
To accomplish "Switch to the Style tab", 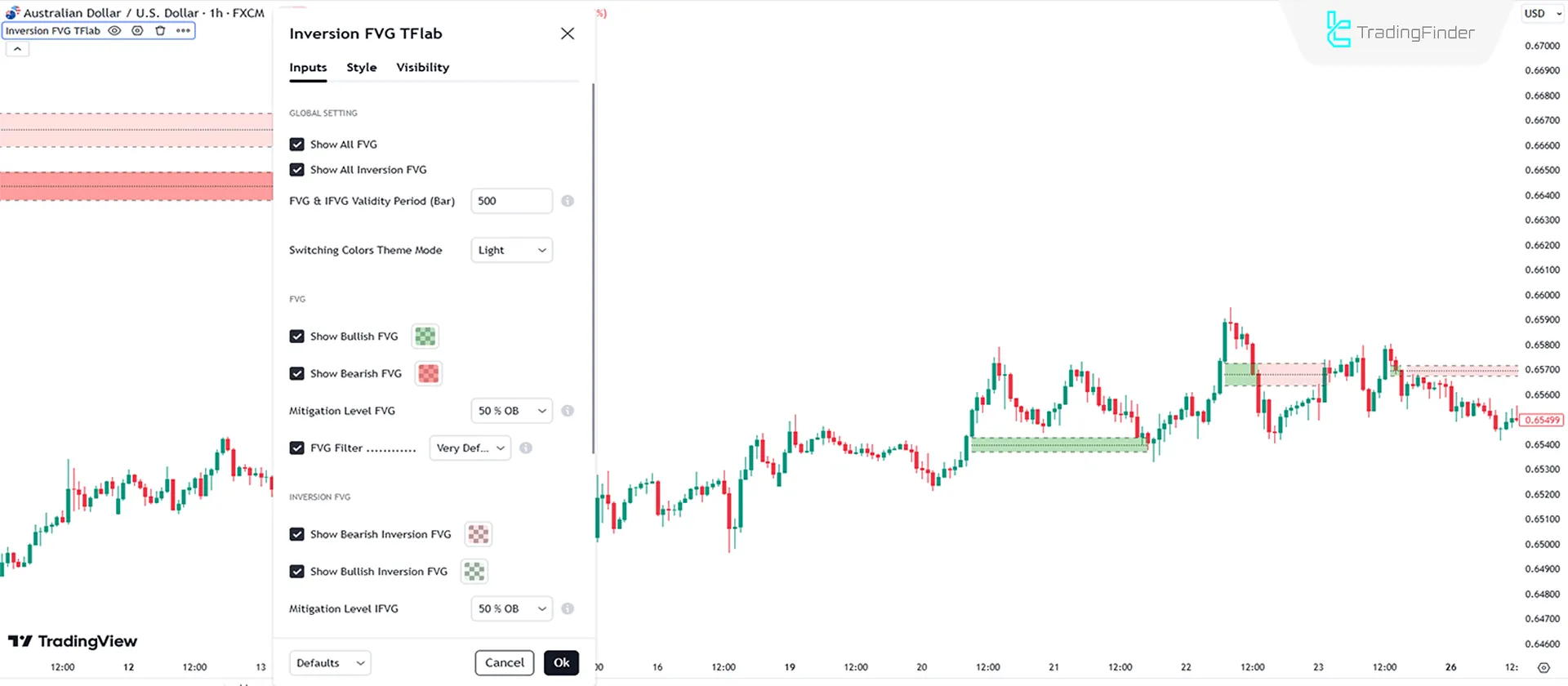I will (x=361, y=68).
